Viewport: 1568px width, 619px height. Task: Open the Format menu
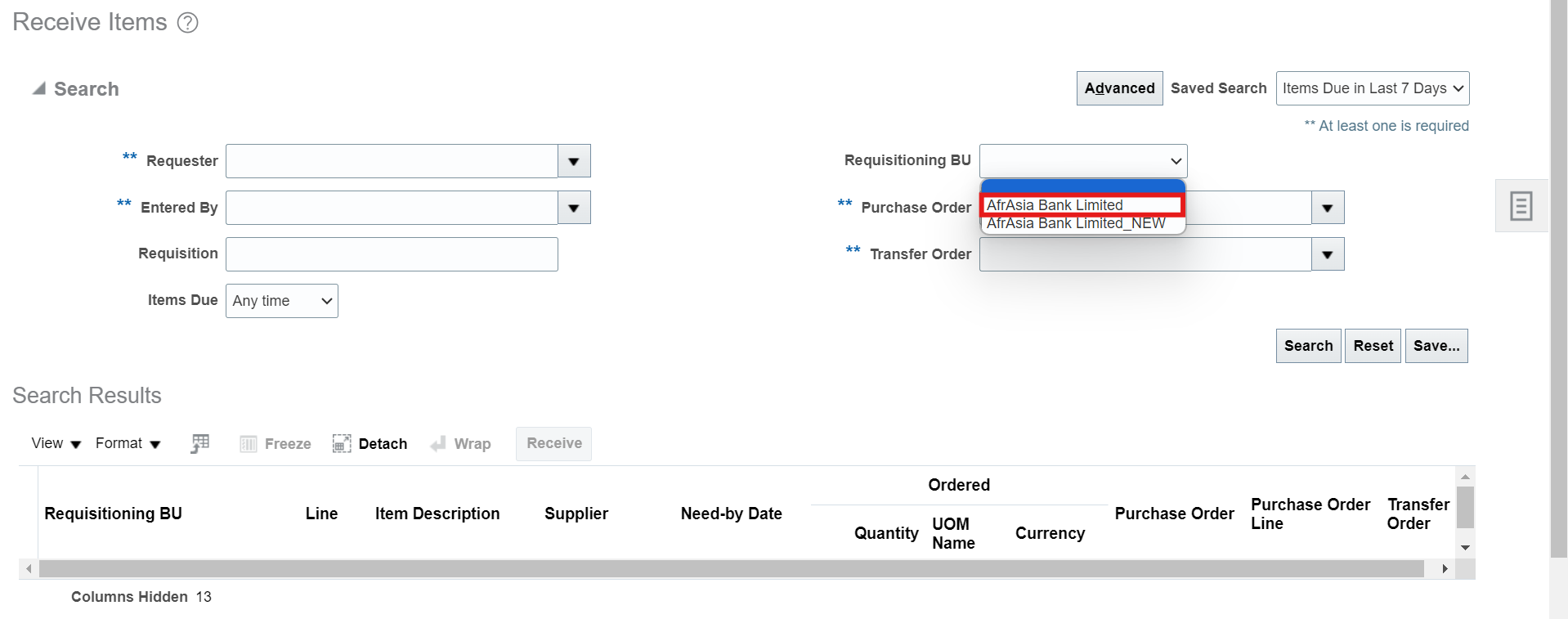click(x=120, y=443)
